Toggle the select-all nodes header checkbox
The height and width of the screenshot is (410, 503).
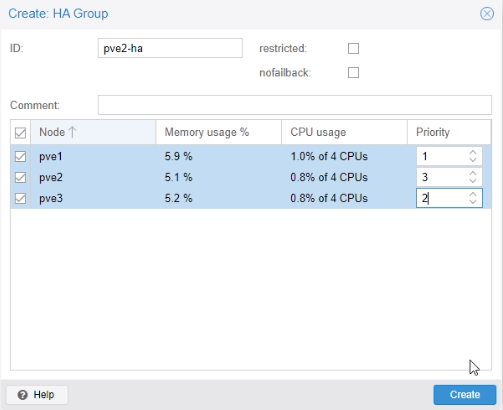(x=20, y=133)
